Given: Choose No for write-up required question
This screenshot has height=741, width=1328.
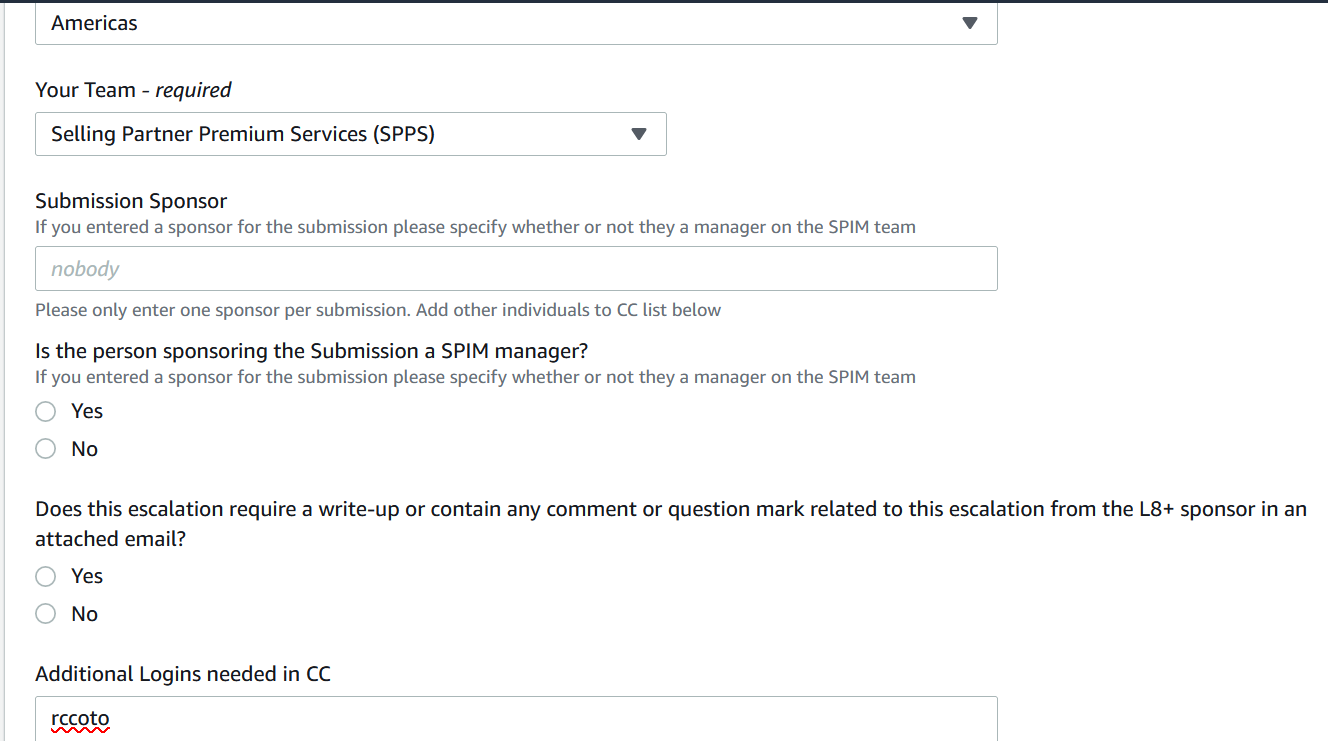Looking at the screenshot, I should [x=46, y=614].
